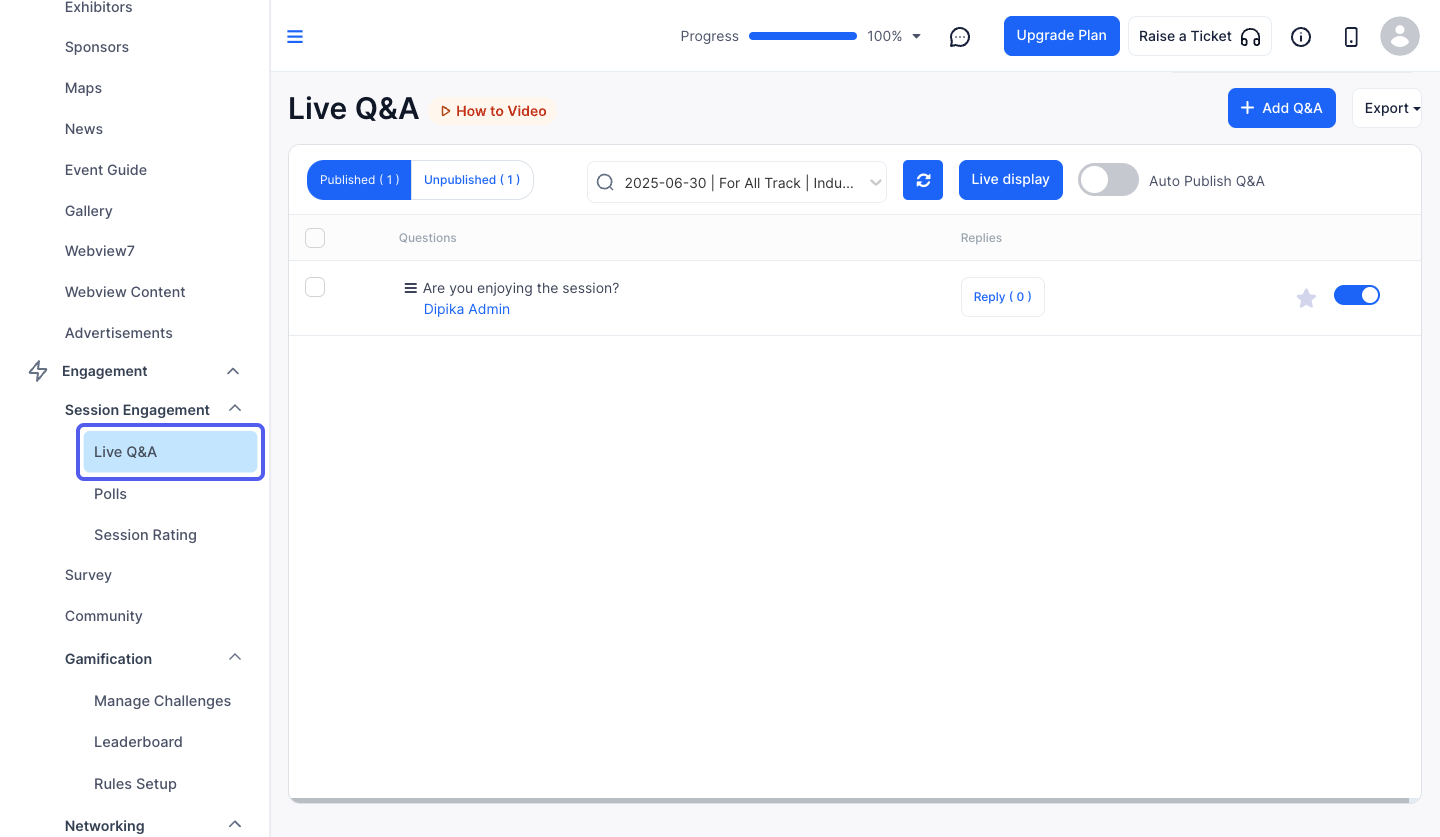Click the refresh Q&A icon button

[x=923, y=180]
